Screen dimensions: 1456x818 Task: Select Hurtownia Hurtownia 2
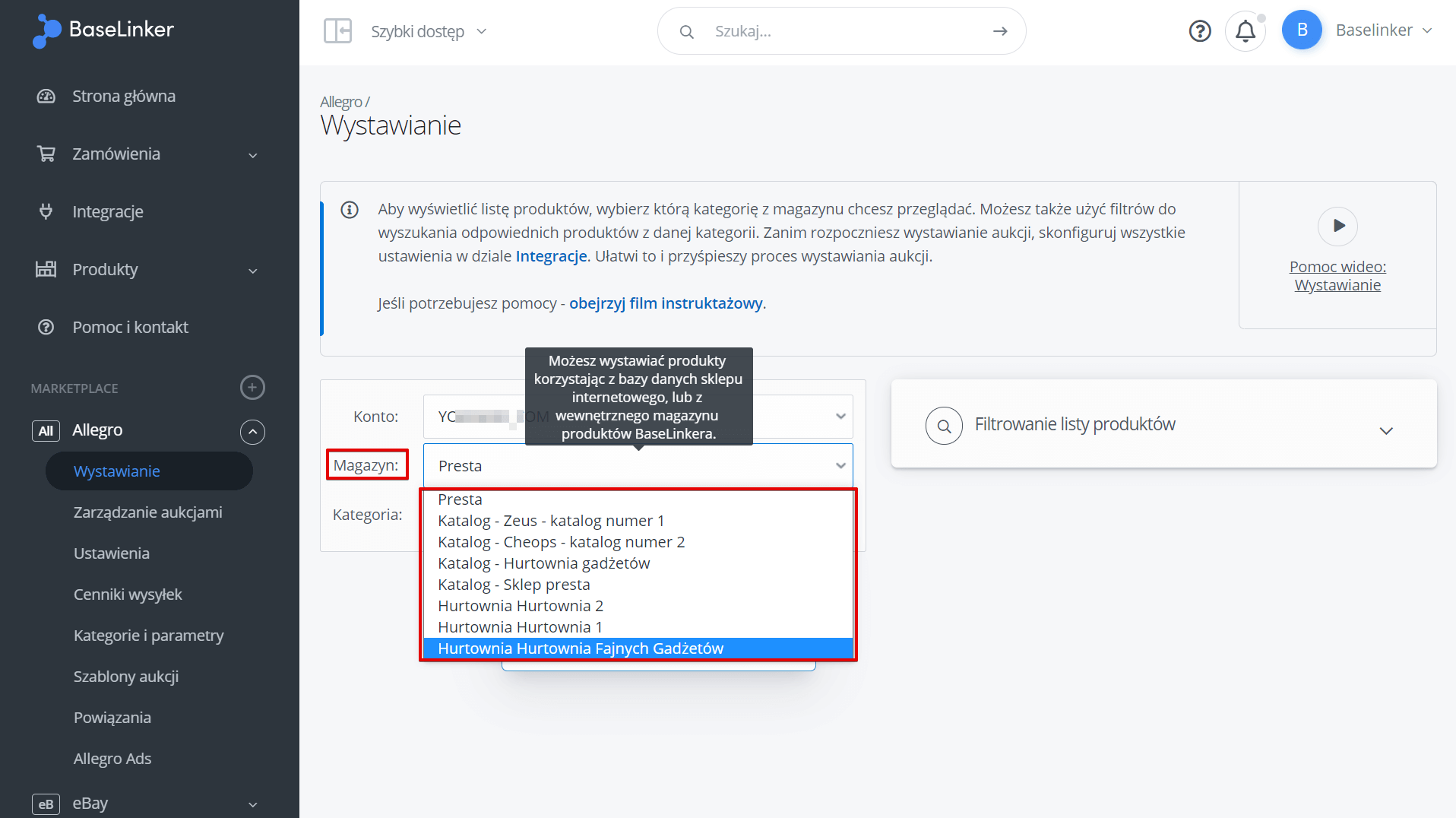pyautogui.click(x=638, y=606)
